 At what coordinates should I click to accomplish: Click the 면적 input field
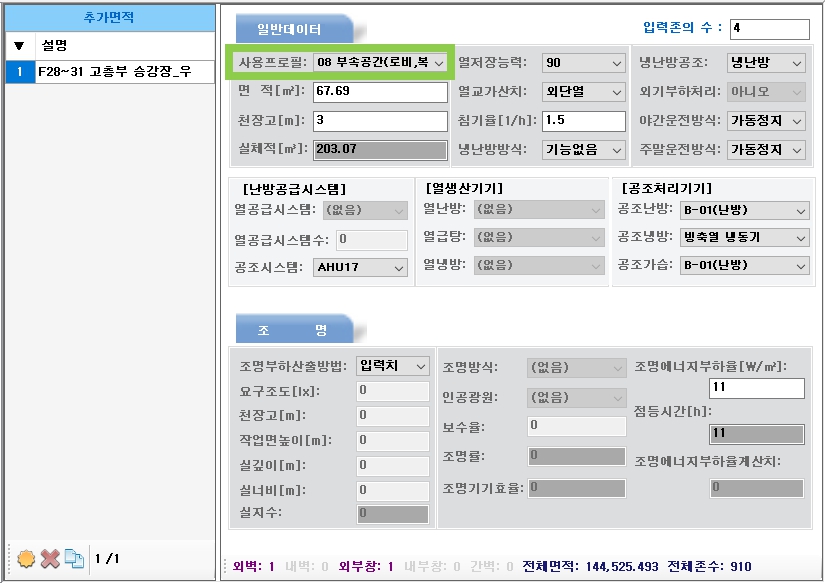379,92
